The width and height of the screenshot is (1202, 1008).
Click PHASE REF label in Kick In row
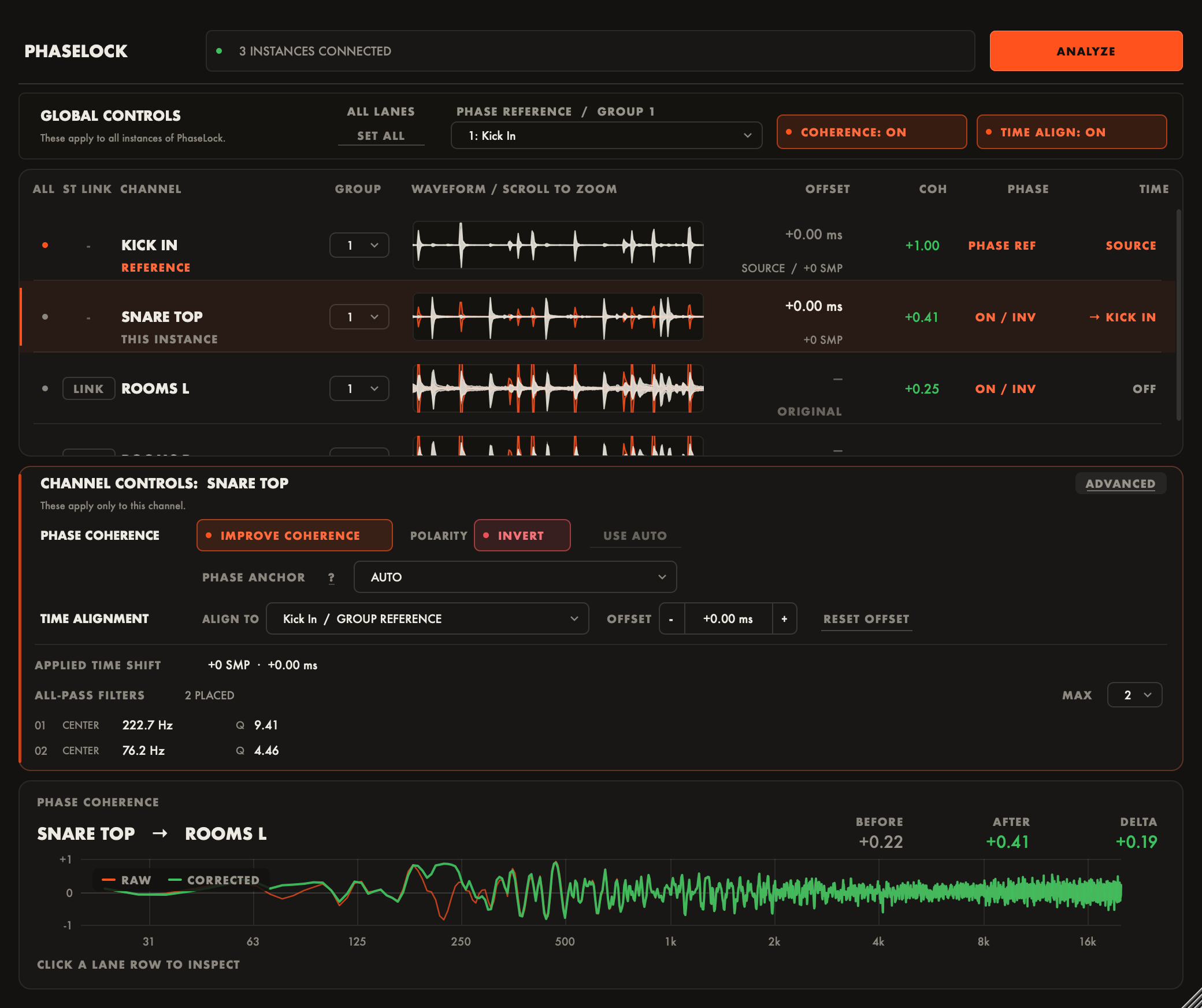pyautogui.click(x=1002, y=245)
